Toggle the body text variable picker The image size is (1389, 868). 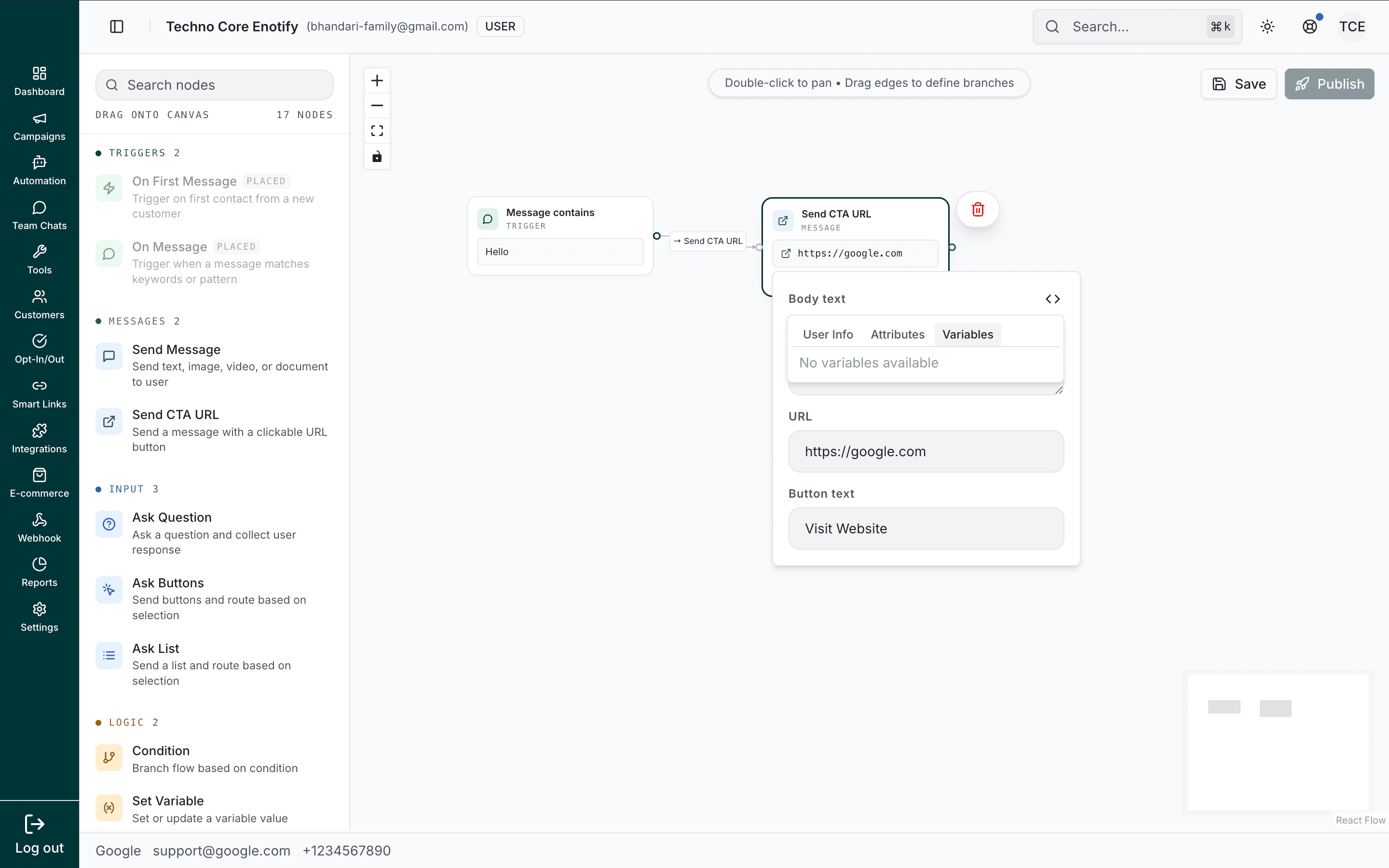tap(1053, 299)
